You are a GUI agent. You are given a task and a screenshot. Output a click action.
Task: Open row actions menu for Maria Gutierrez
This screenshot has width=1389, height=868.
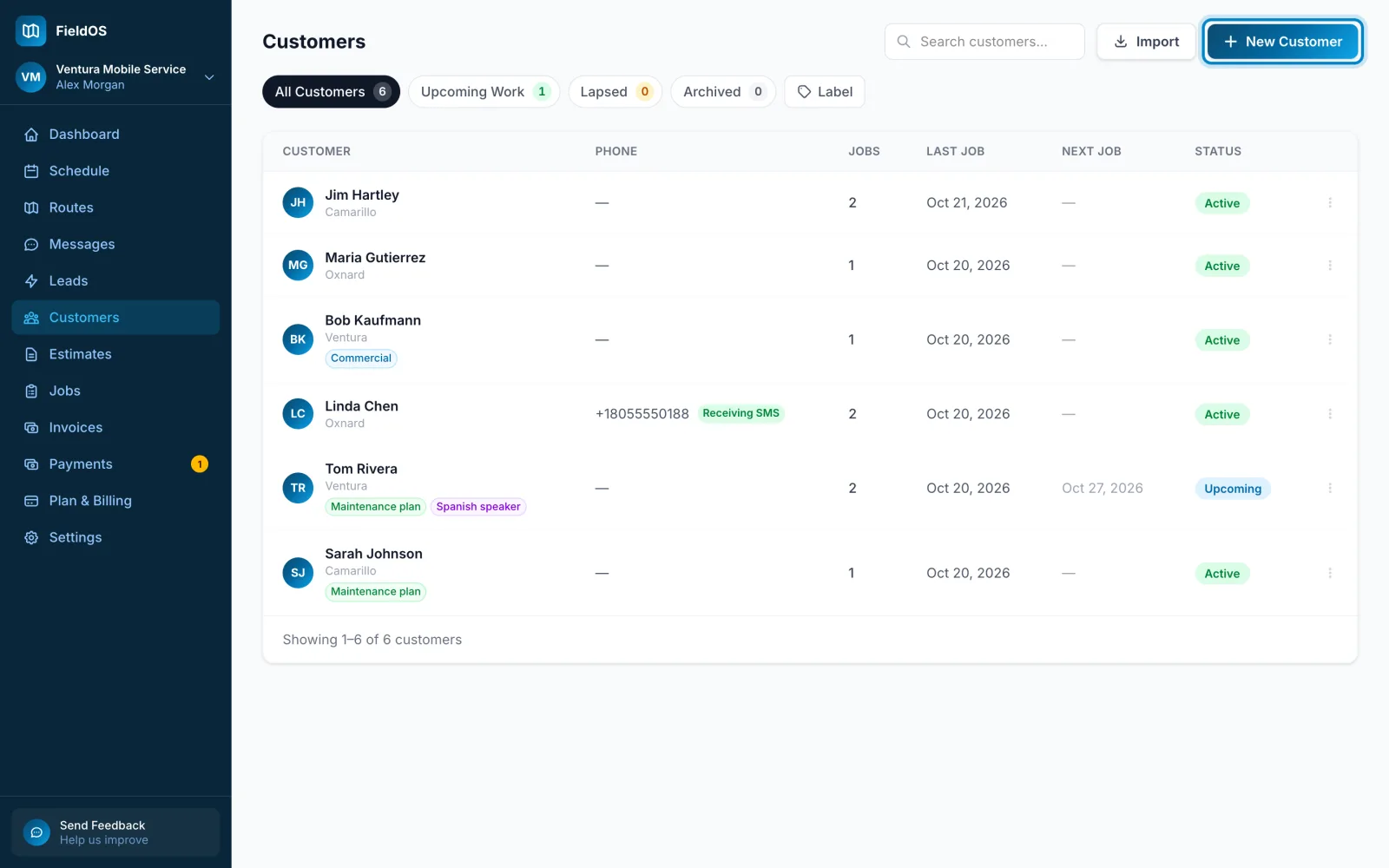click(x=1330, y=266)
